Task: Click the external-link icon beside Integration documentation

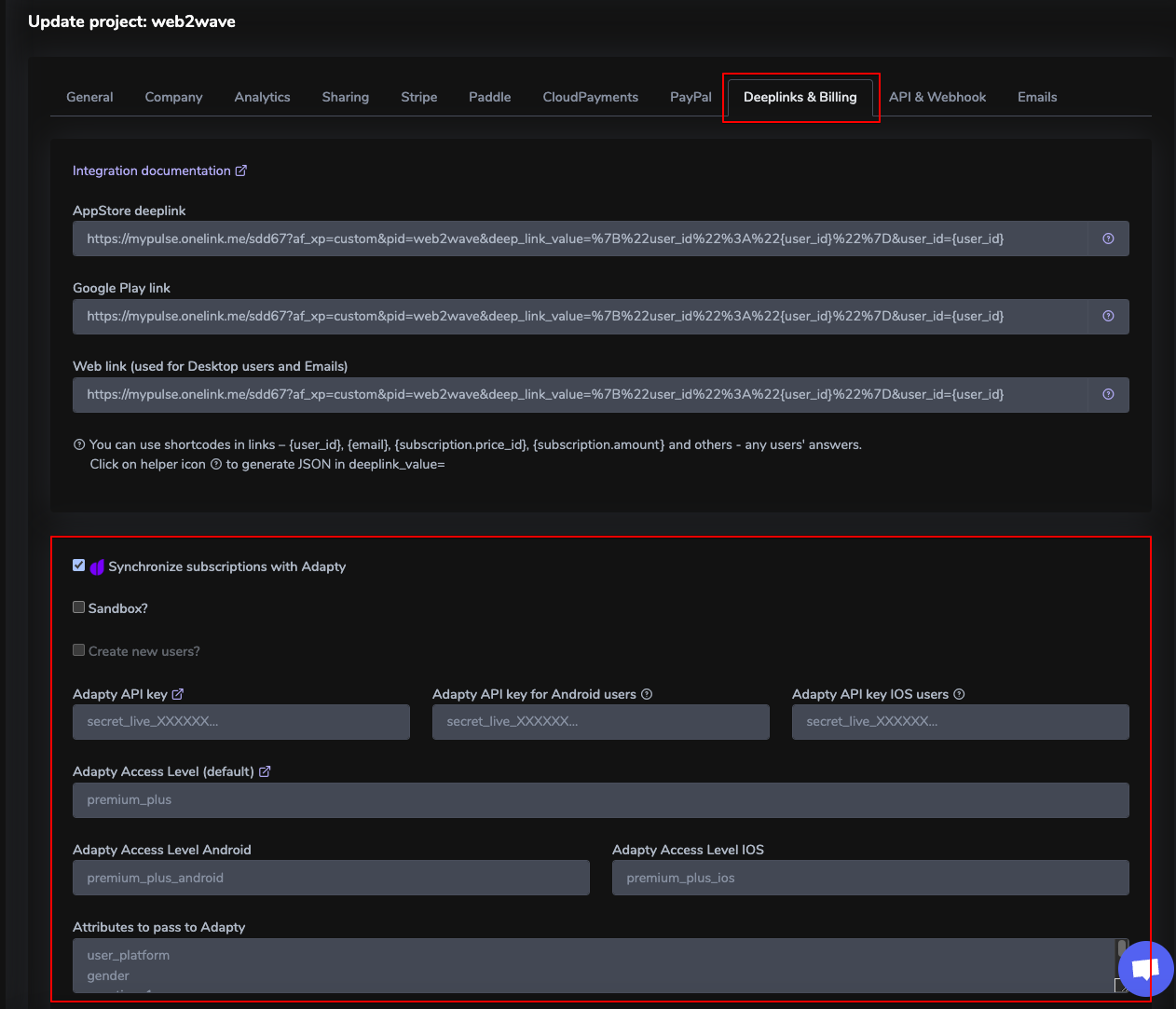Action: pos(241,170)
